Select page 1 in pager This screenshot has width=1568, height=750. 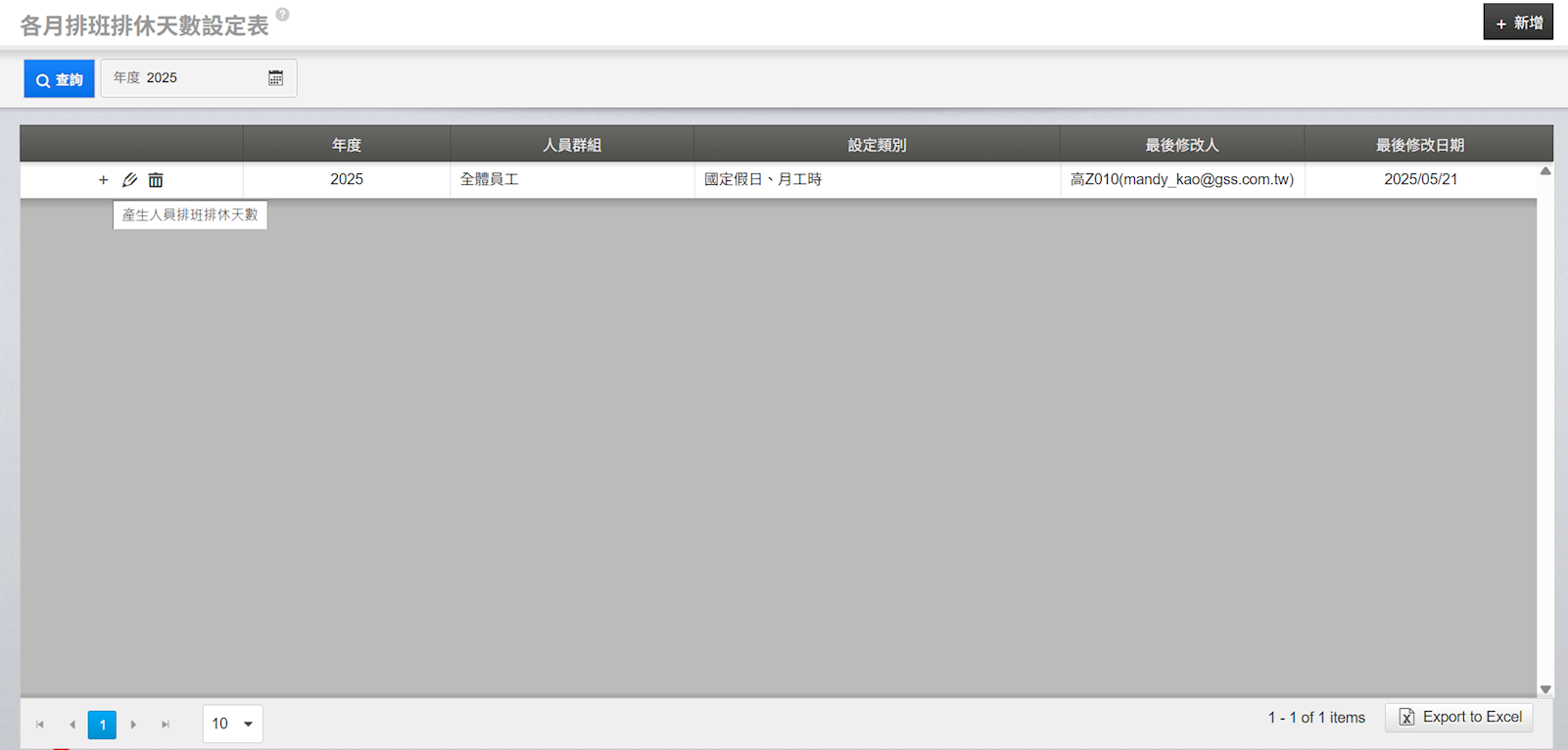pyautogui.click(x=102, y=725)
